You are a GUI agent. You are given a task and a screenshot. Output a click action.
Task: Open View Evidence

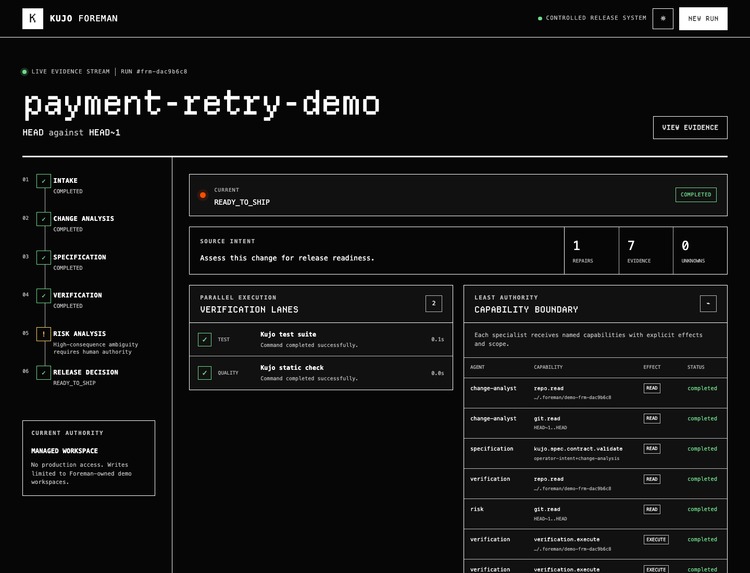[690, 128]
